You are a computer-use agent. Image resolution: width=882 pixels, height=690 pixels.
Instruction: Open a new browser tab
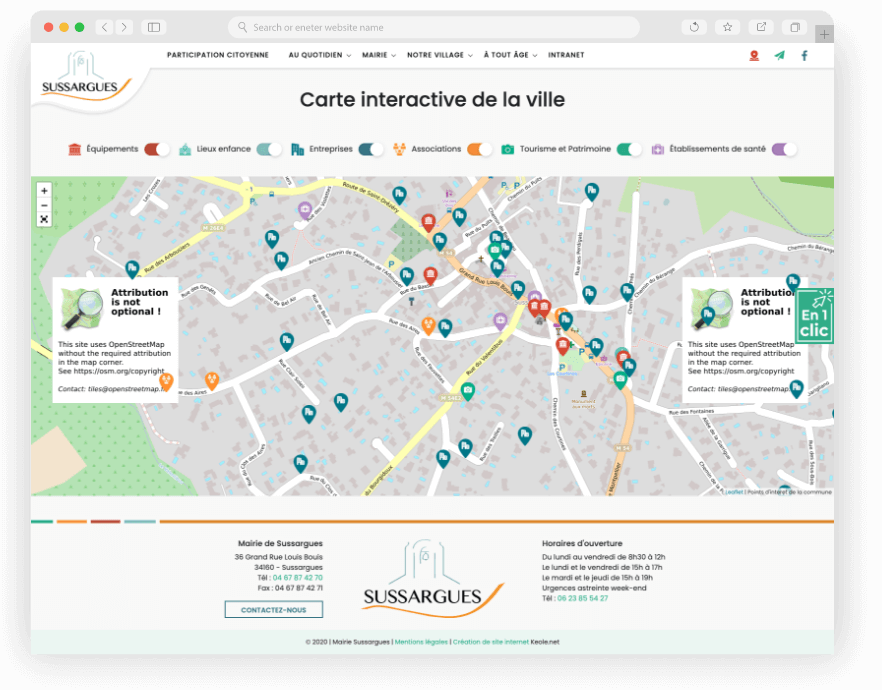pyautogui.click(x=824, y=34)
